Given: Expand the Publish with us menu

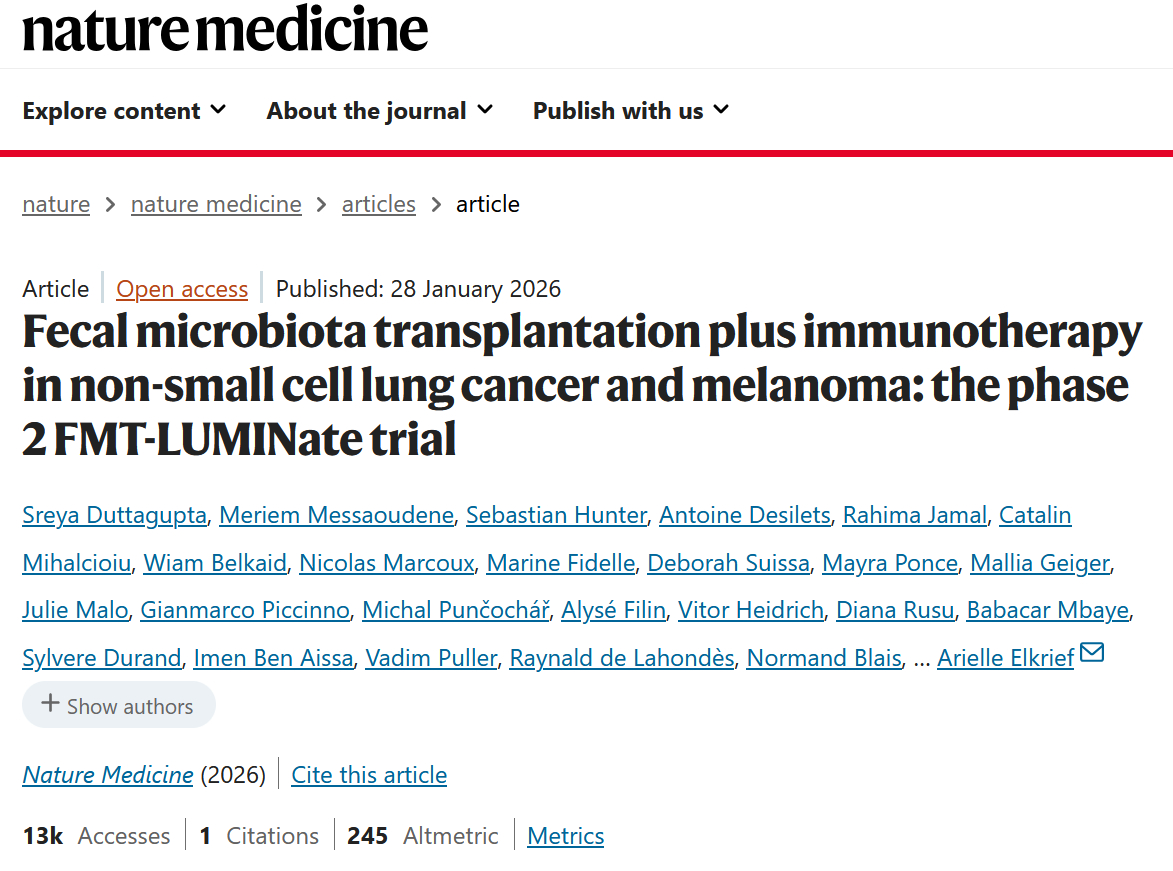Looking at the screenshot, I should point(630,111).
